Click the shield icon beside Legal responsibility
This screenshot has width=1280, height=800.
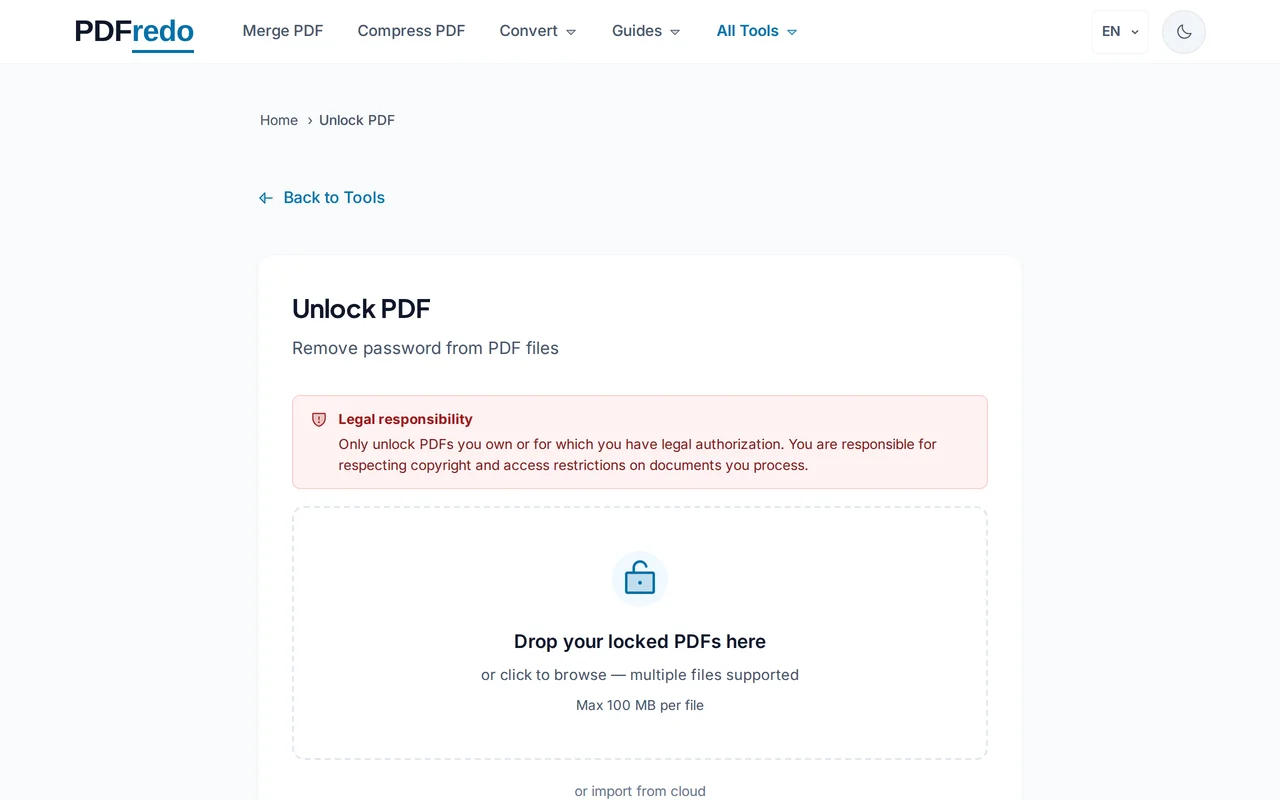pyautogui.click(x=318, y=420)
